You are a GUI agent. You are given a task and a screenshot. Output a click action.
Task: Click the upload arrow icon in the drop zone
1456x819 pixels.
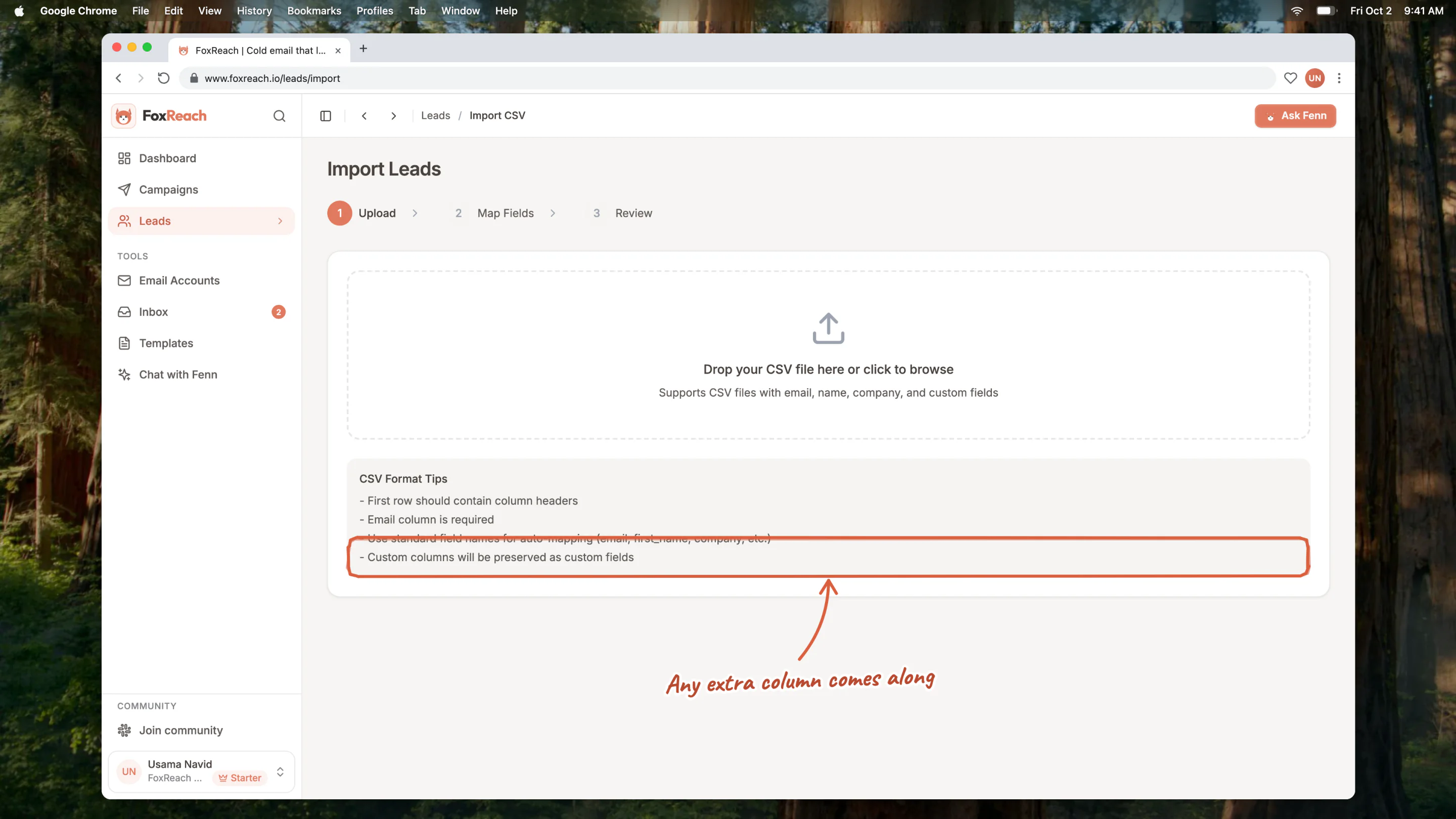coord(828,329)
